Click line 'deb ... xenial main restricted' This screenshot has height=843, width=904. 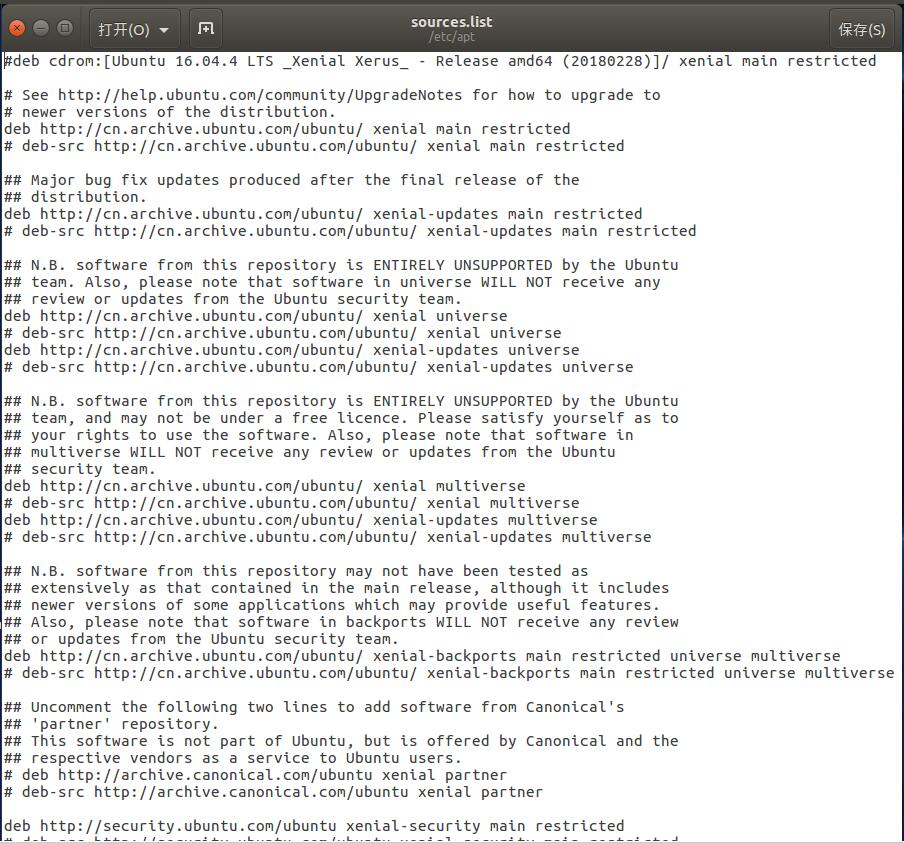[x=287, y=129]
